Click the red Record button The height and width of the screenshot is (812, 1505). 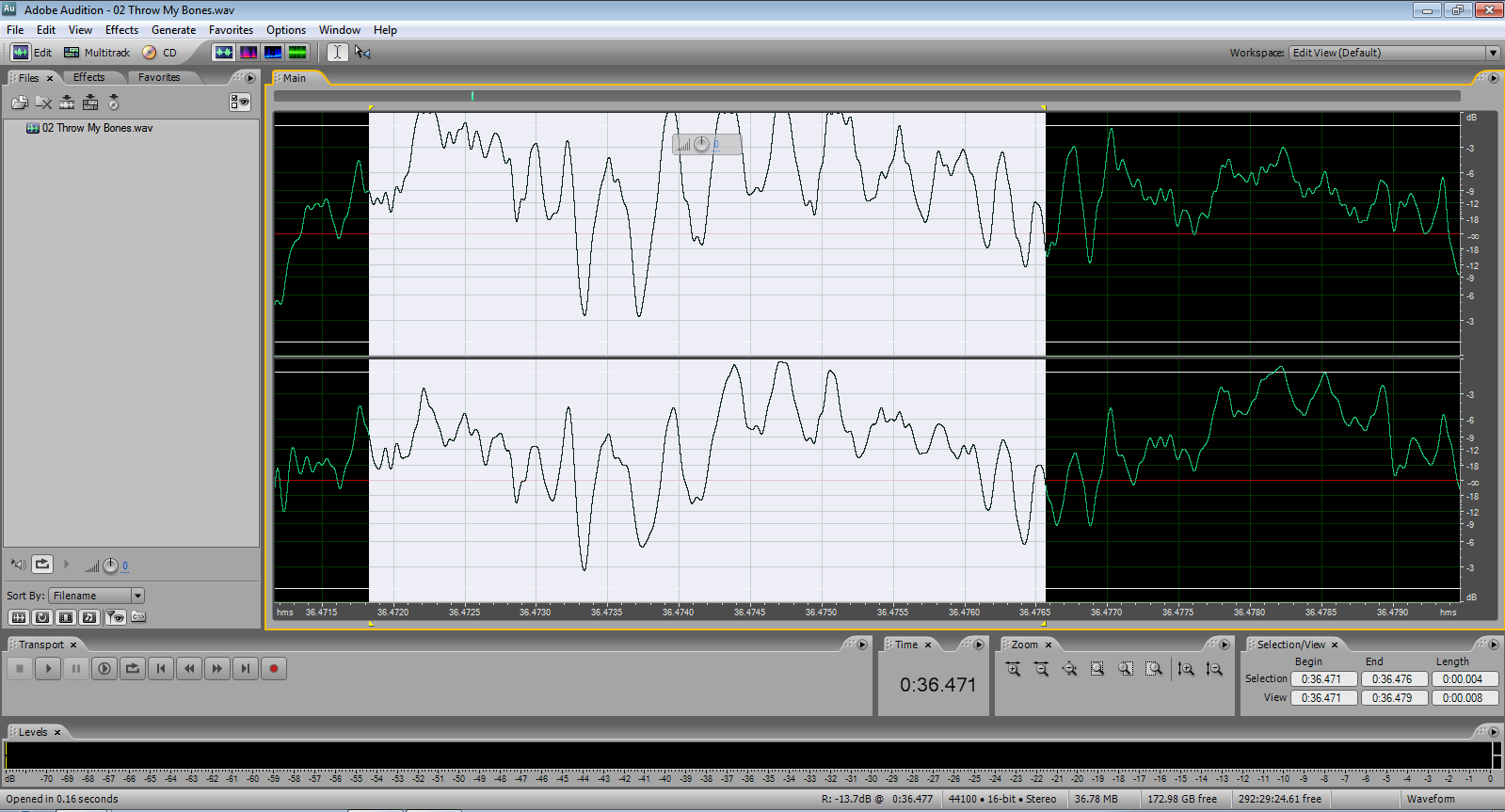(x=274, y=669)
